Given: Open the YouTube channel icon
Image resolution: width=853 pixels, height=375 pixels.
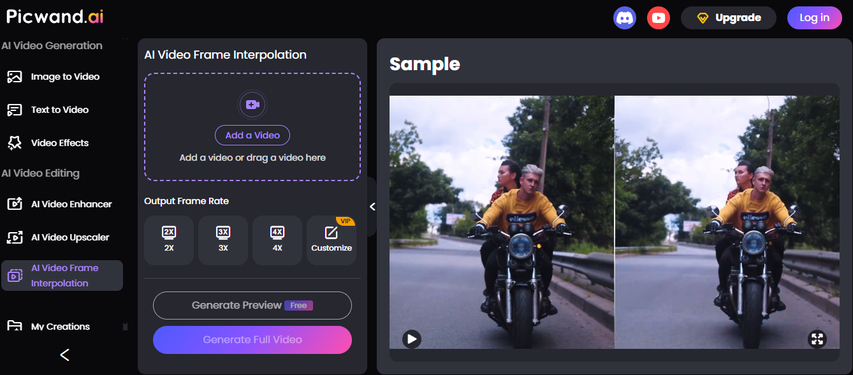Looking at the screenshot, I should pos(658,18).
